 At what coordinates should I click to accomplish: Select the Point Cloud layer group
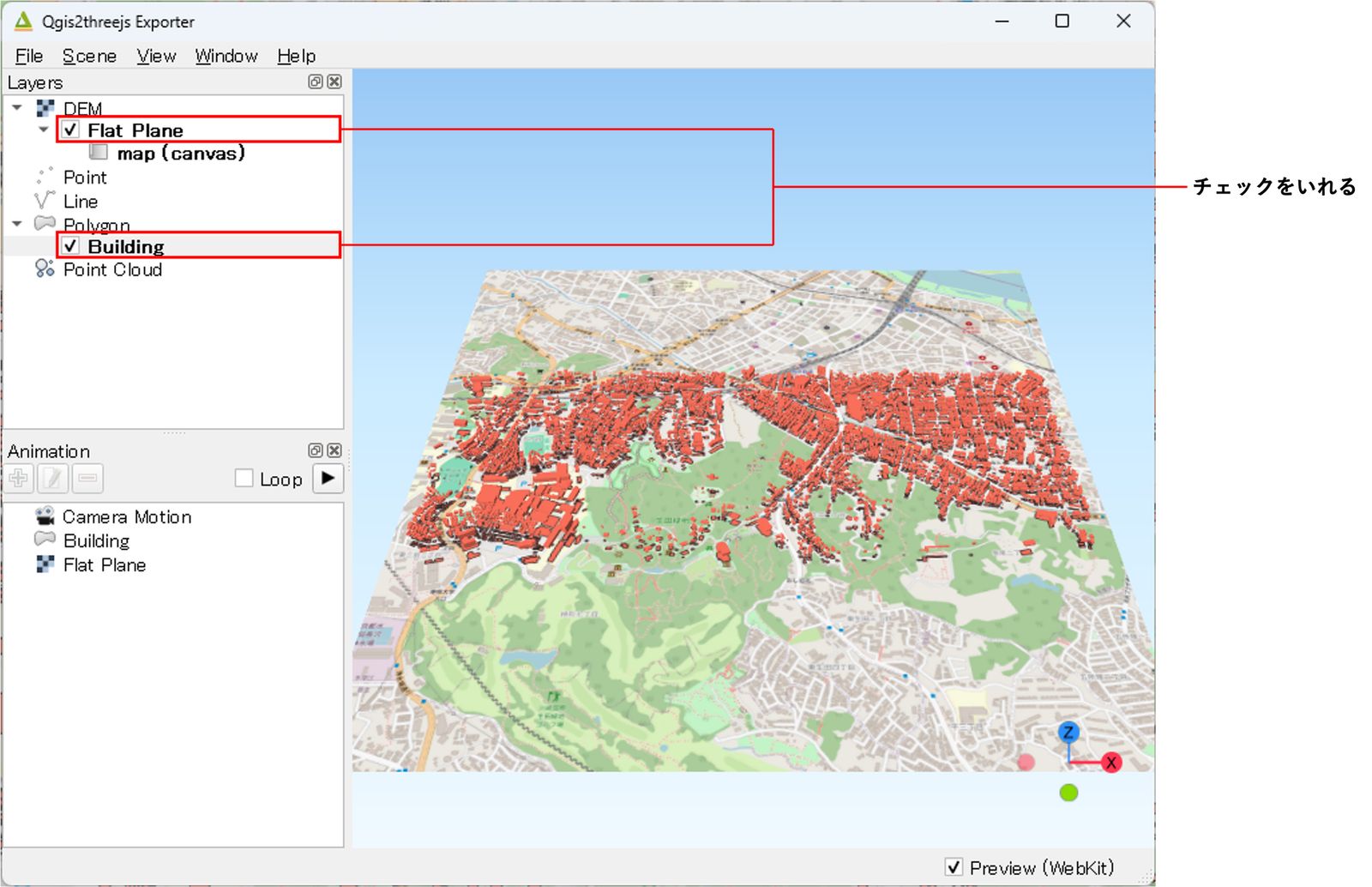[112, 269]
